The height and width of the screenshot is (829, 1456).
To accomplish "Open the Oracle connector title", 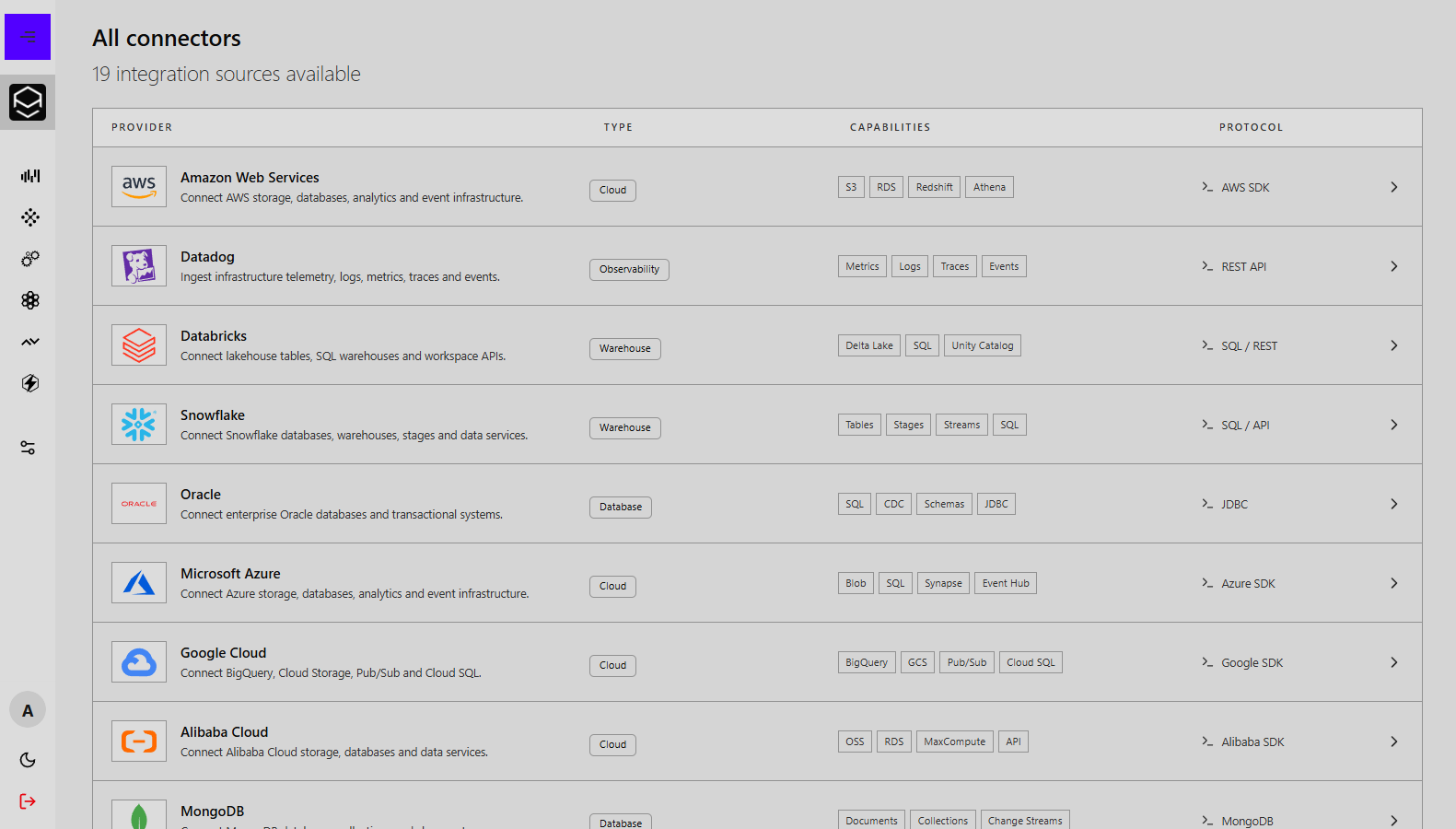I will pos(201,495).
